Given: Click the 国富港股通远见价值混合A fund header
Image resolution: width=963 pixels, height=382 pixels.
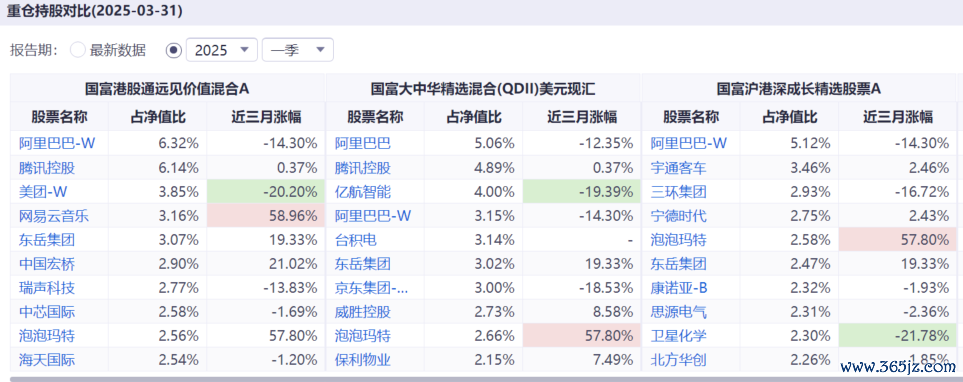Looking at the screenshot, I should click(x=167, y=88).
